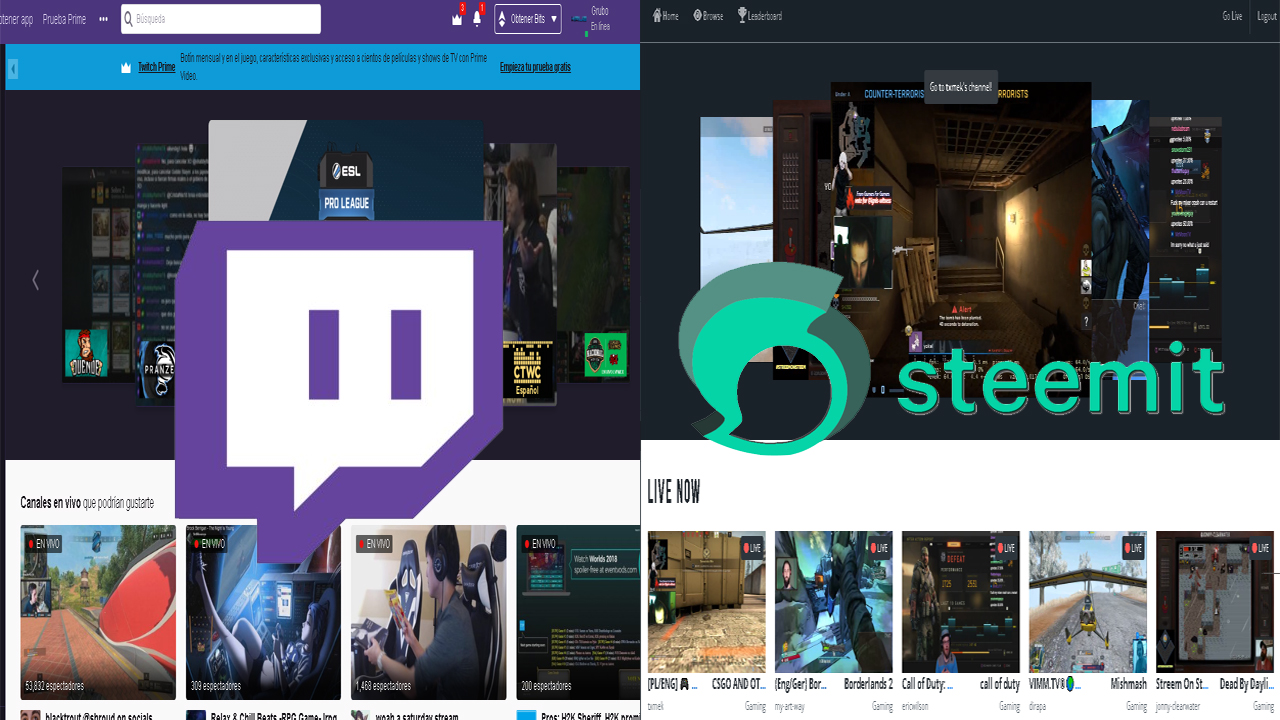Expand the ellipsis menu next to Prueba Prime

pos(103,18)
